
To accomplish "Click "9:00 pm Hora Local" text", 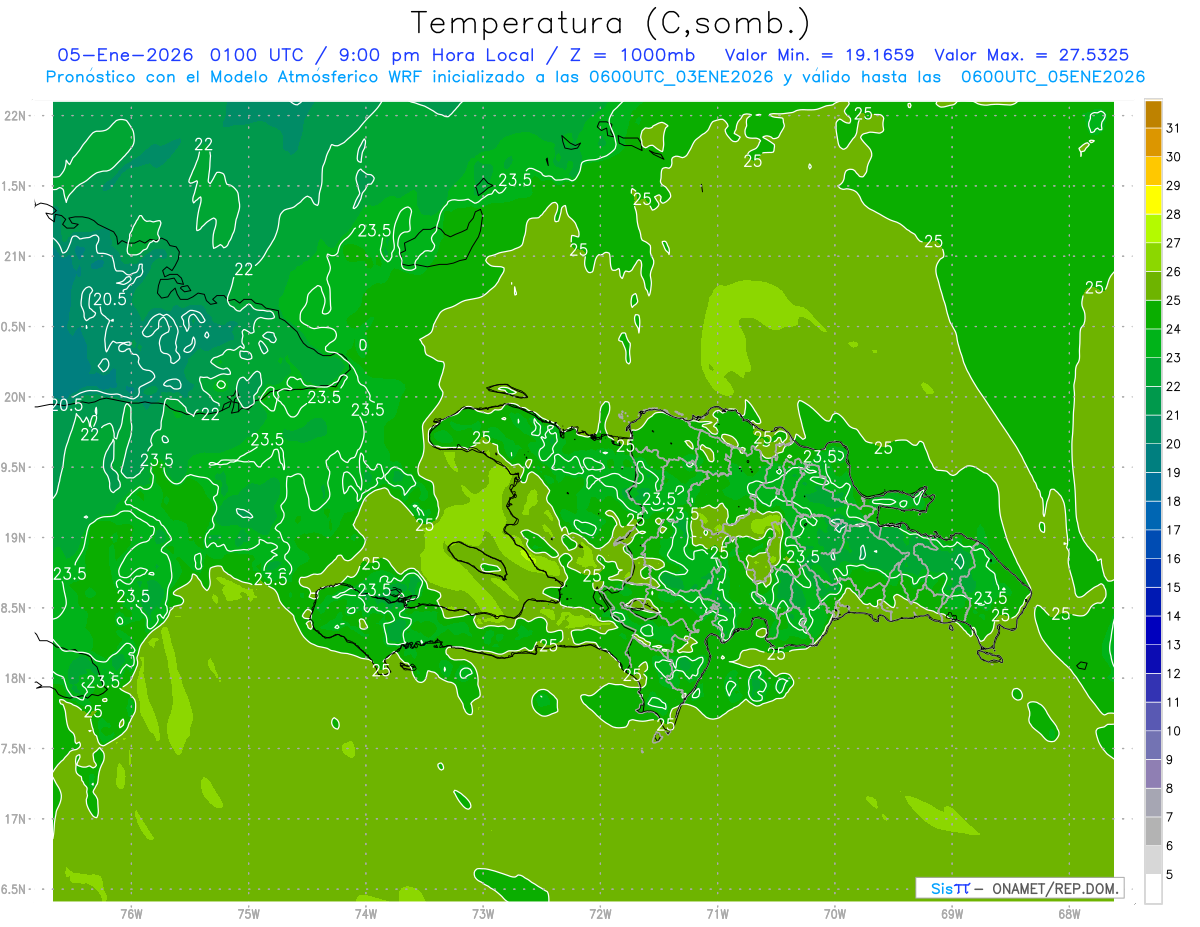I will click(433, 55).
